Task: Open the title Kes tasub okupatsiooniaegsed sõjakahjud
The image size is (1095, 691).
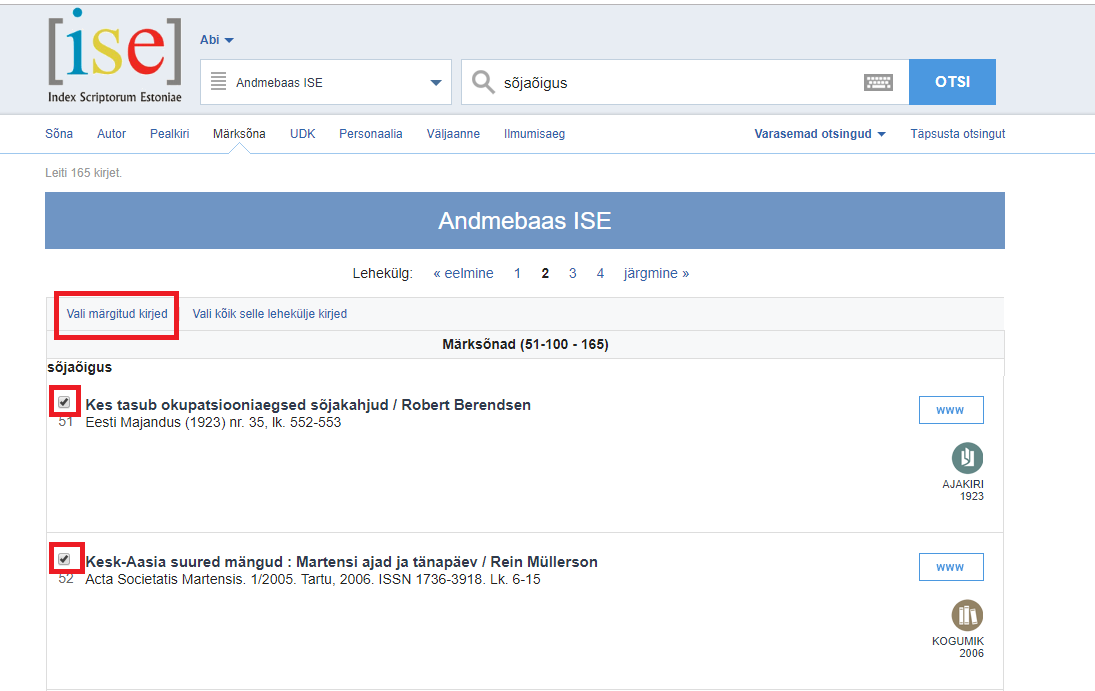Action: (308, 405)
